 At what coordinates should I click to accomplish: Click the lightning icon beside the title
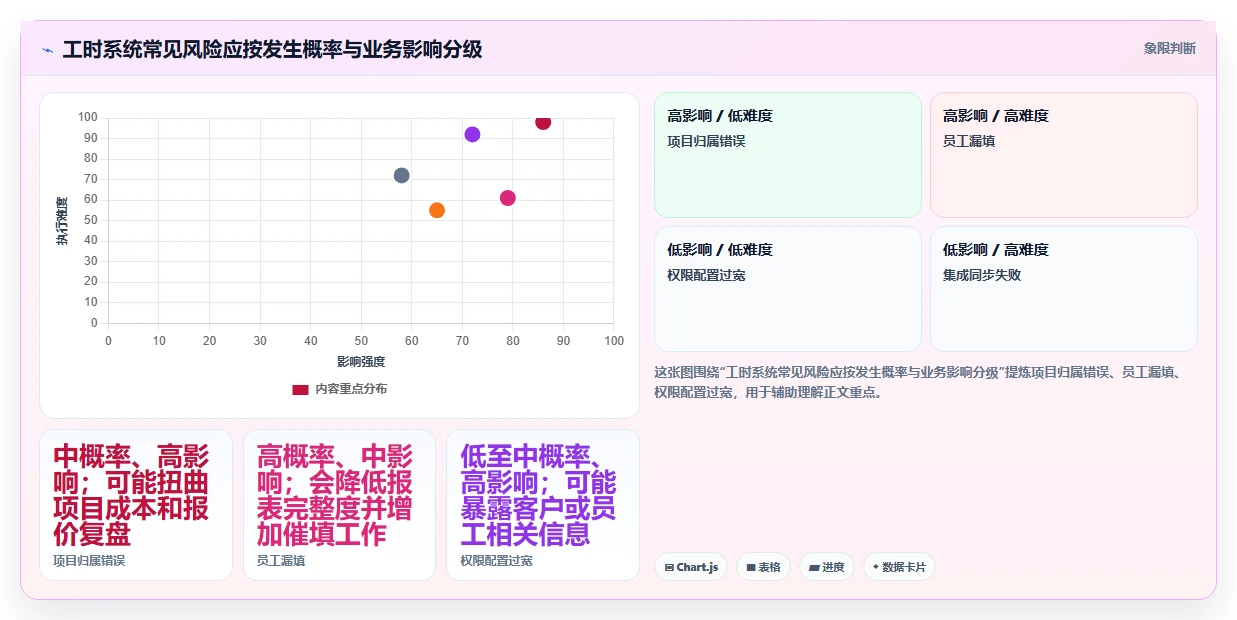click(x=47, y=49)
